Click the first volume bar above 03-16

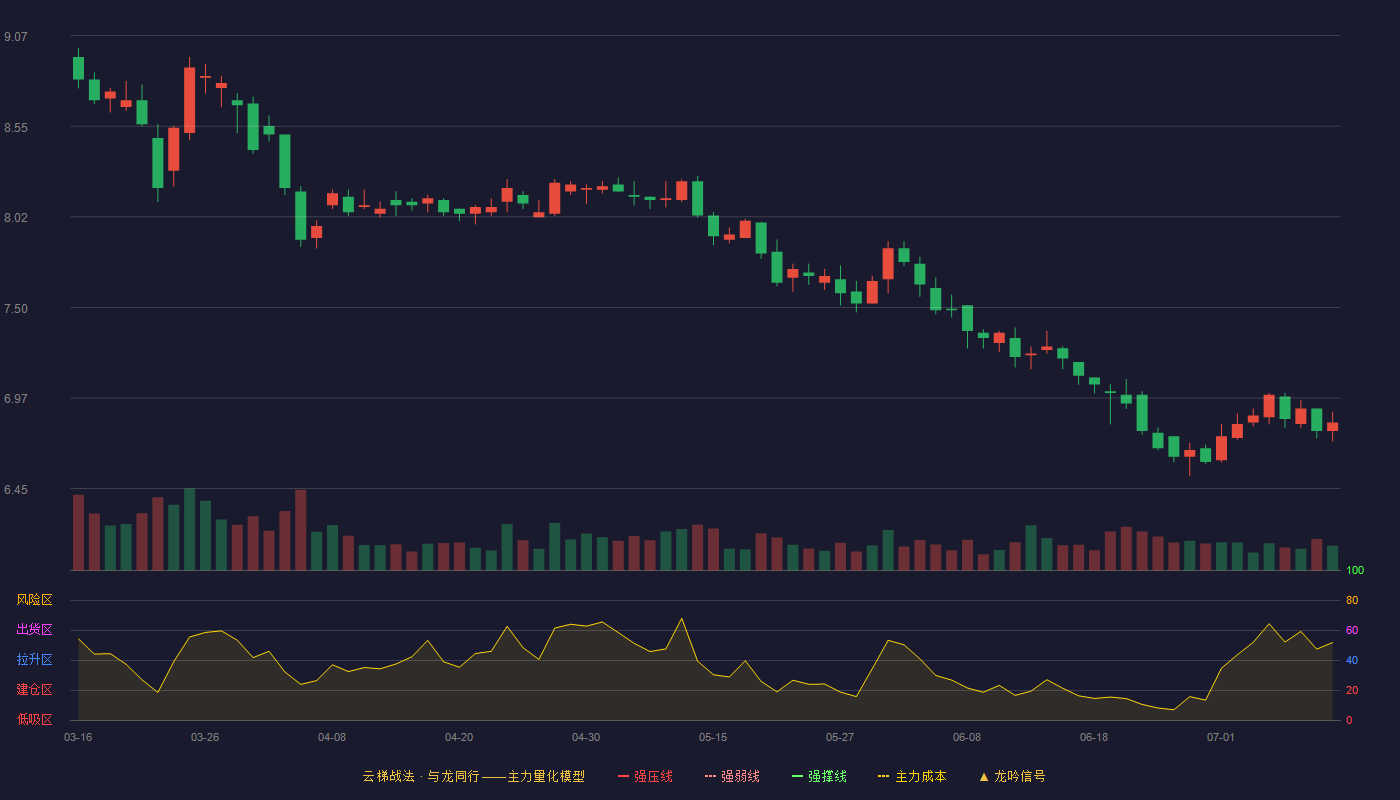tap(78, 532)
